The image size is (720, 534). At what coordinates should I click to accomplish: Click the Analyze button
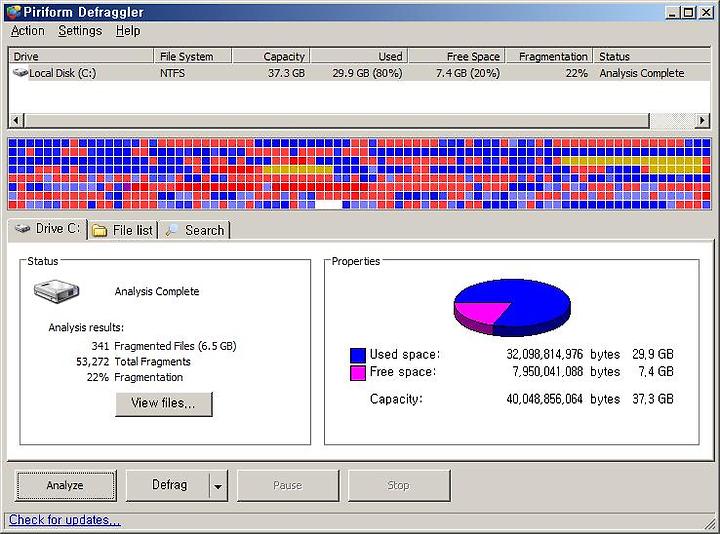[x=65, y=485]
